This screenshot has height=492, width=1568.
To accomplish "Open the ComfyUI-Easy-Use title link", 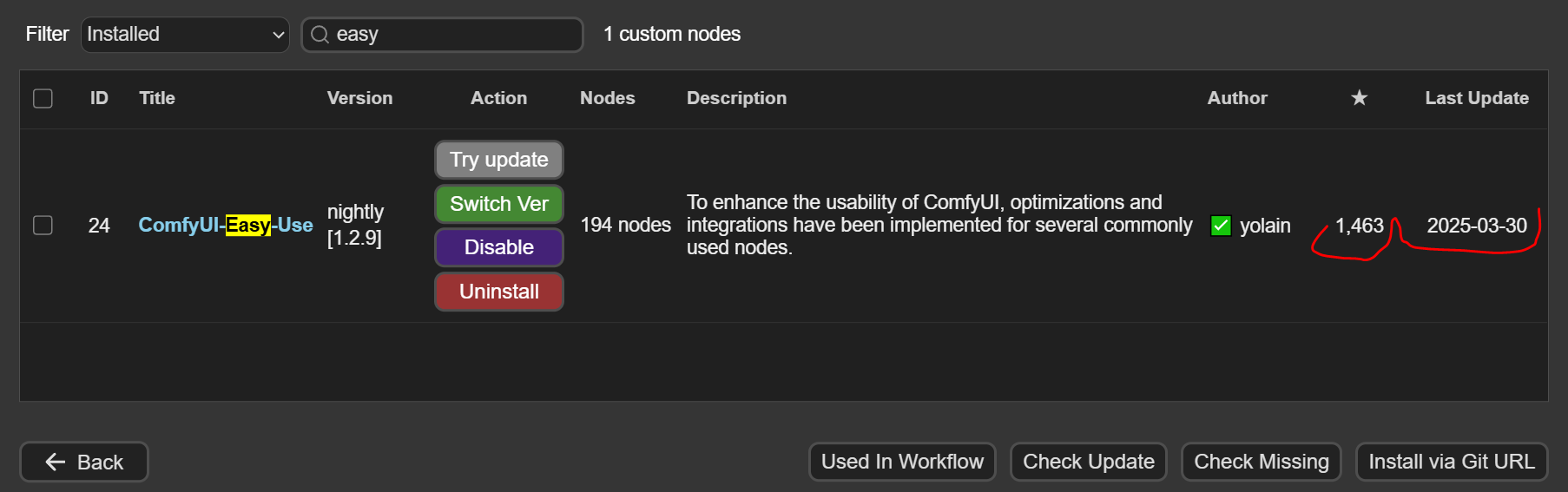I will [226, 226].
